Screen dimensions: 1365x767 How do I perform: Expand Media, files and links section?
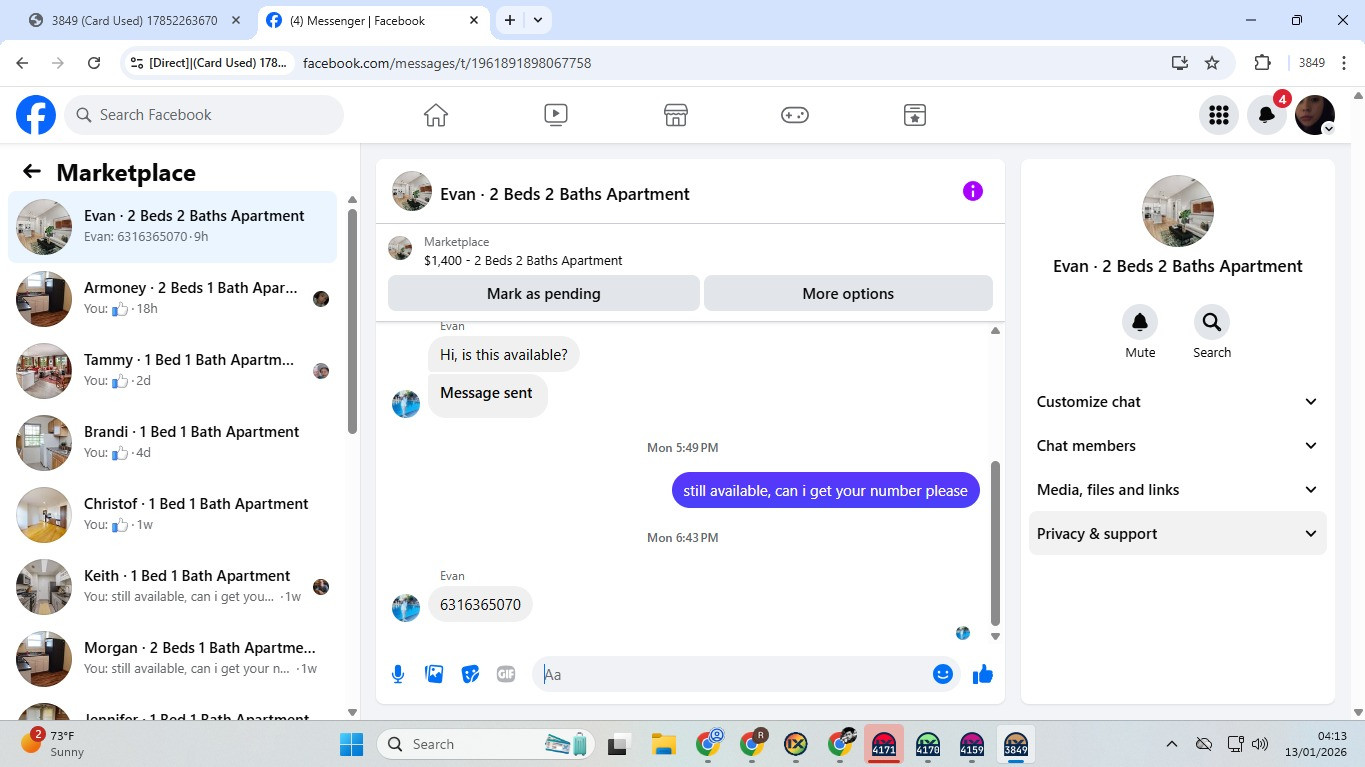point(1178,490)
